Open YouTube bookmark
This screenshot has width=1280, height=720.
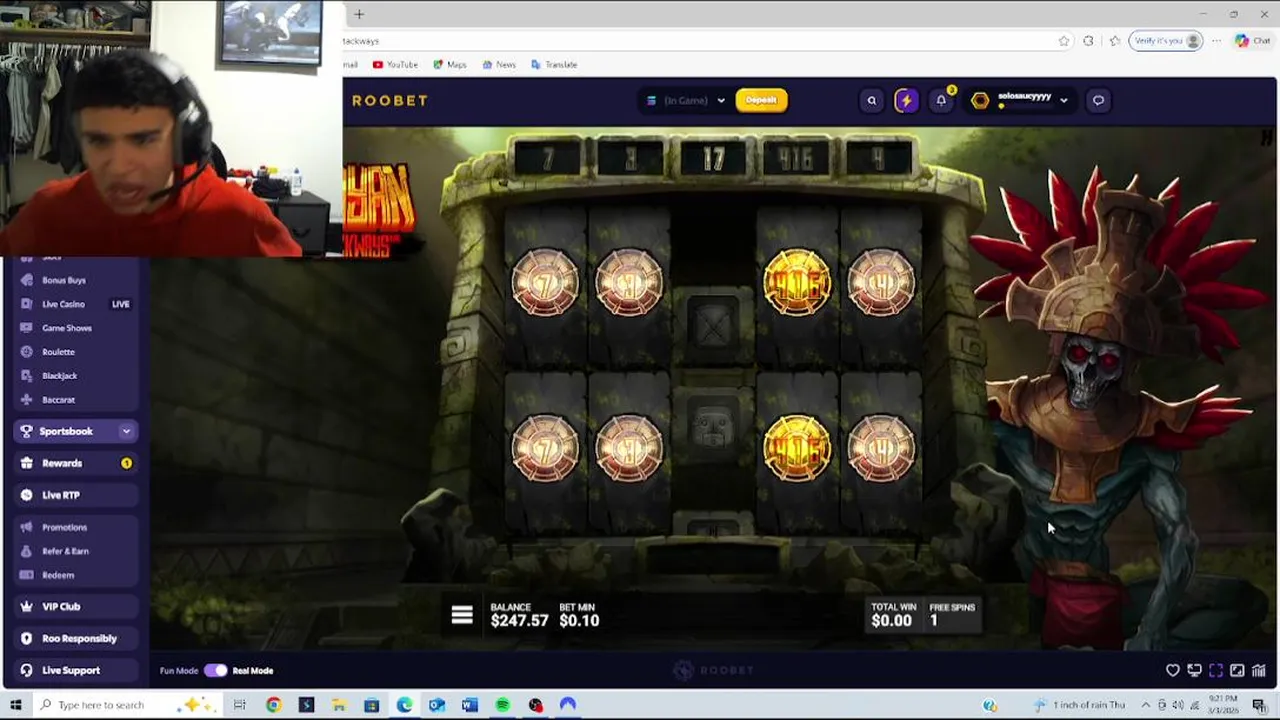395,65
